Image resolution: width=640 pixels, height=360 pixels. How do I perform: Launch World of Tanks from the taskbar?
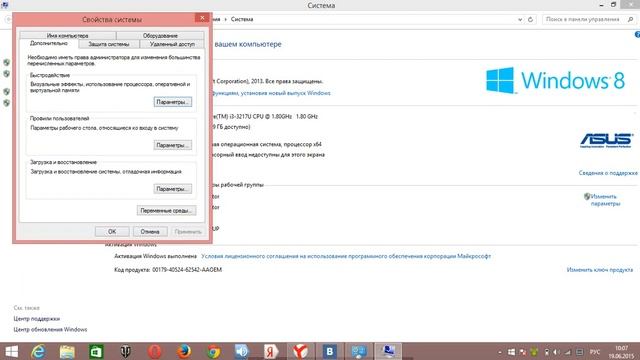point(126,351)
